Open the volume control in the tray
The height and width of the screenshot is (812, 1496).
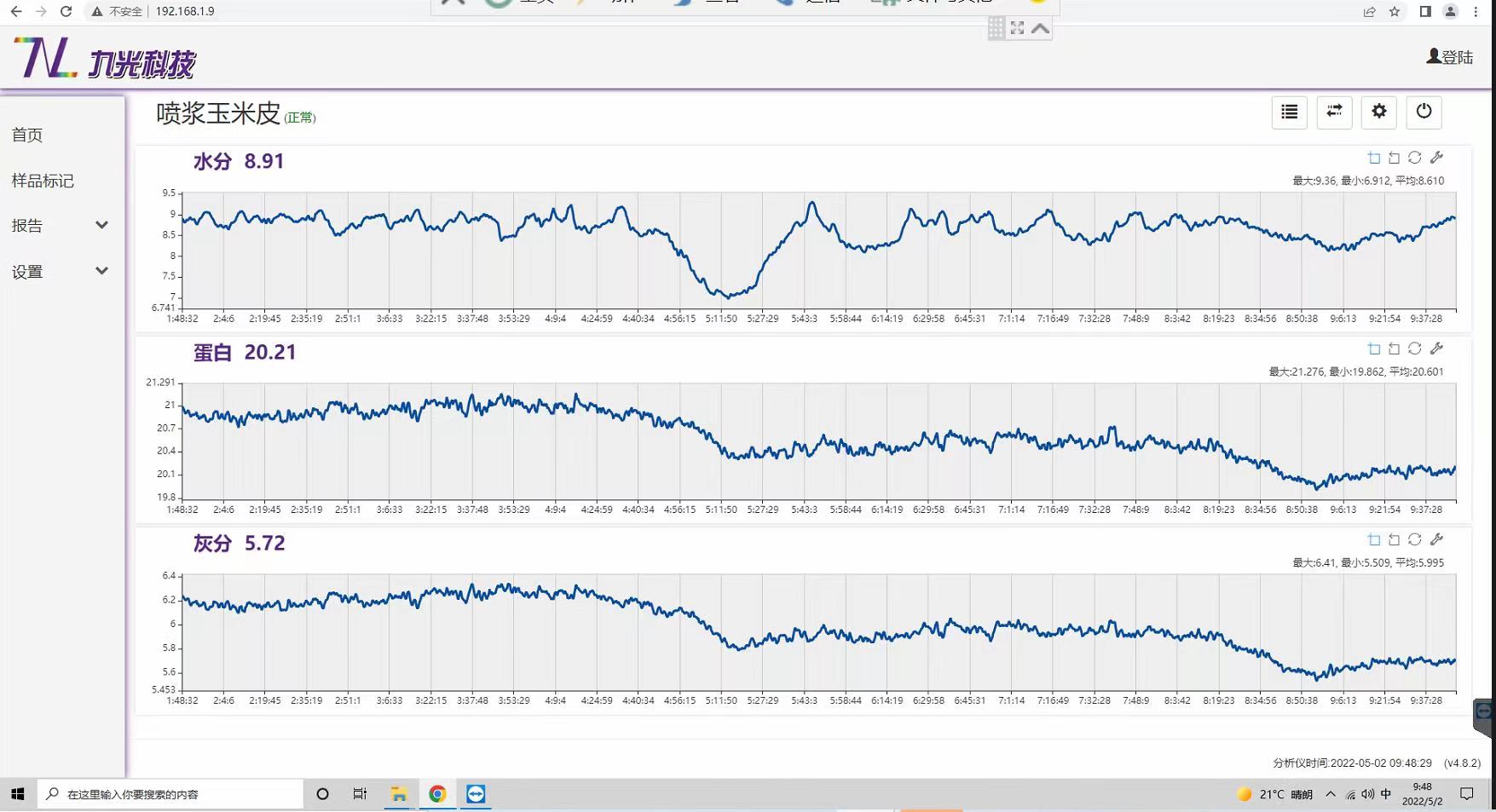coord(1368,794)
